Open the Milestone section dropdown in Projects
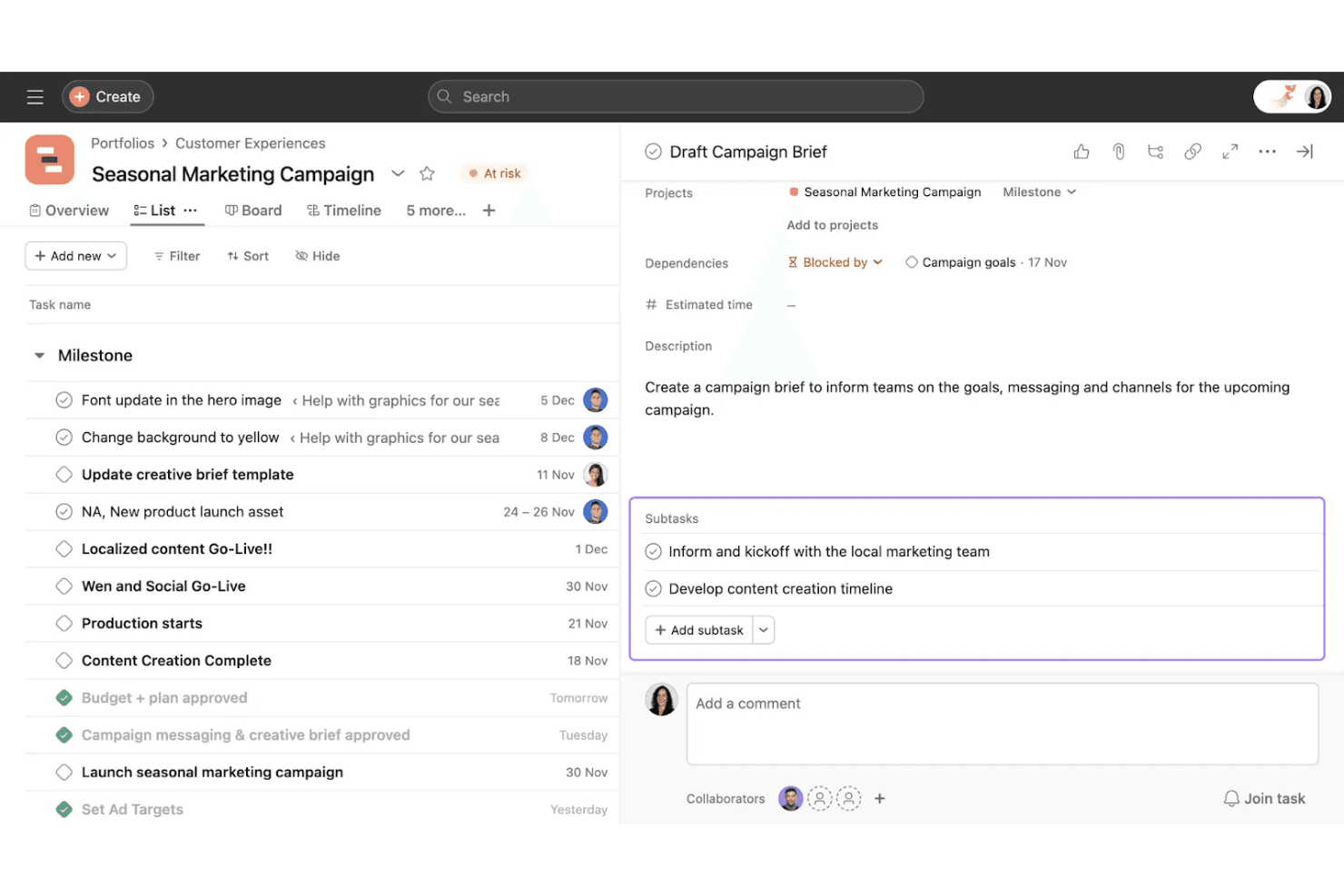1344x896 pixels. click(1039, 192)
